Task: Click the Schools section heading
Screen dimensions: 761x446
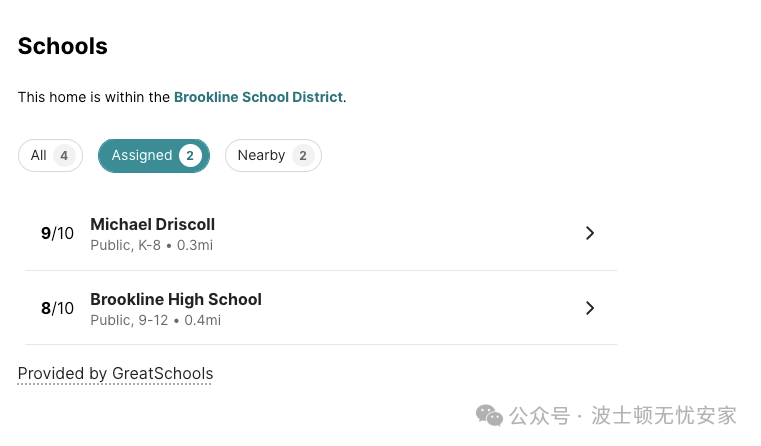Action: pyautogui.click(x=63, y=47)
